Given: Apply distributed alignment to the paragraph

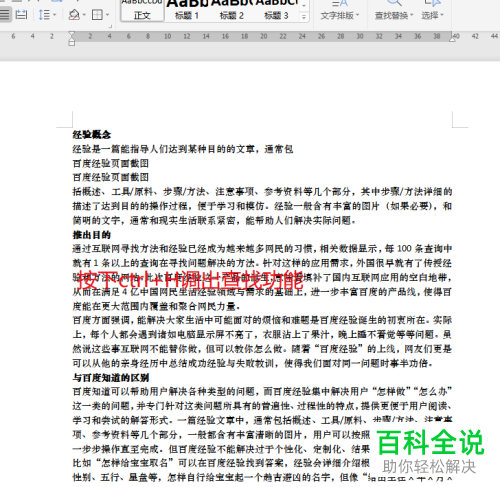Looking at the screenshot, I should point(21,15).
